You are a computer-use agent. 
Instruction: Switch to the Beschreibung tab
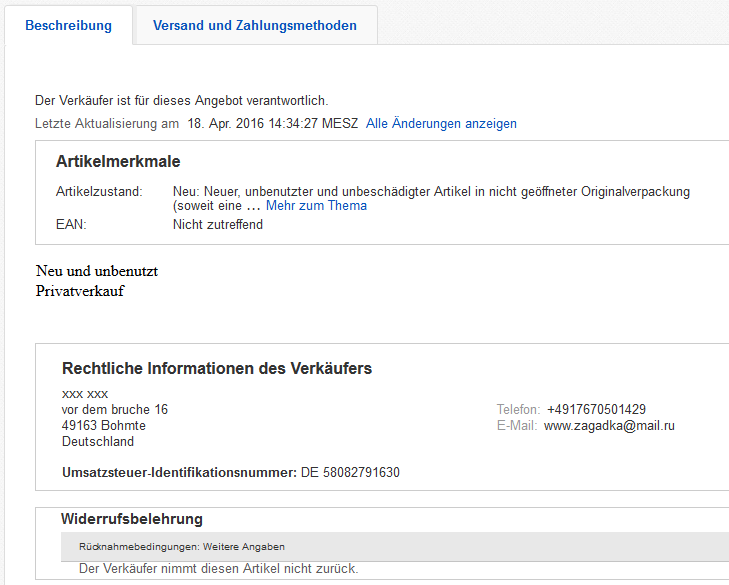68,26
